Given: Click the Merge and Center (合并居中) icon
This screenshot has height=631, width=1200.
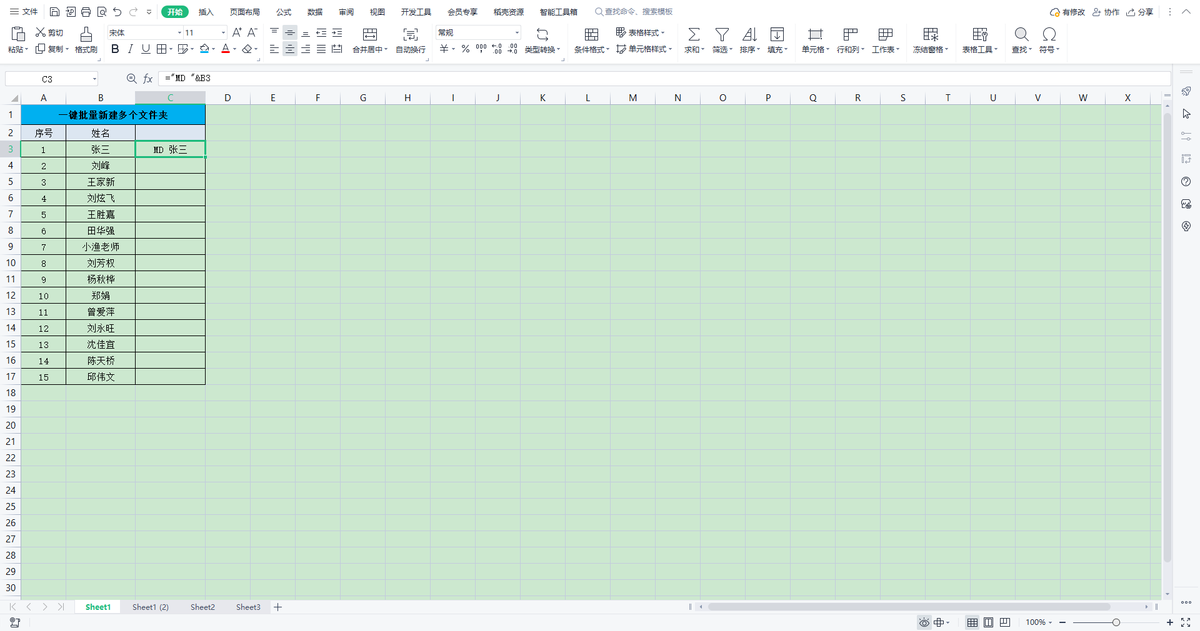Looking at the screenshot, I should click(369, 34).
